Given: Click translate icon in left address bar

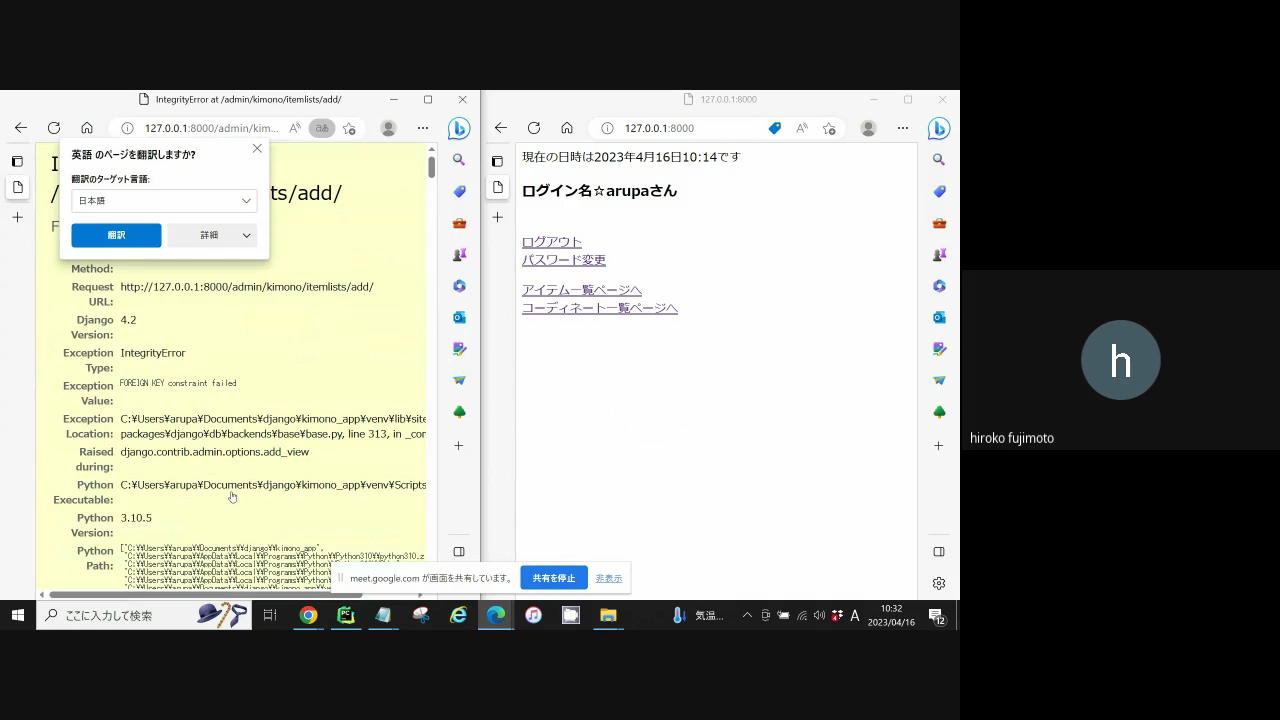Looking at the screenshot, I should [x=322, y=128].
